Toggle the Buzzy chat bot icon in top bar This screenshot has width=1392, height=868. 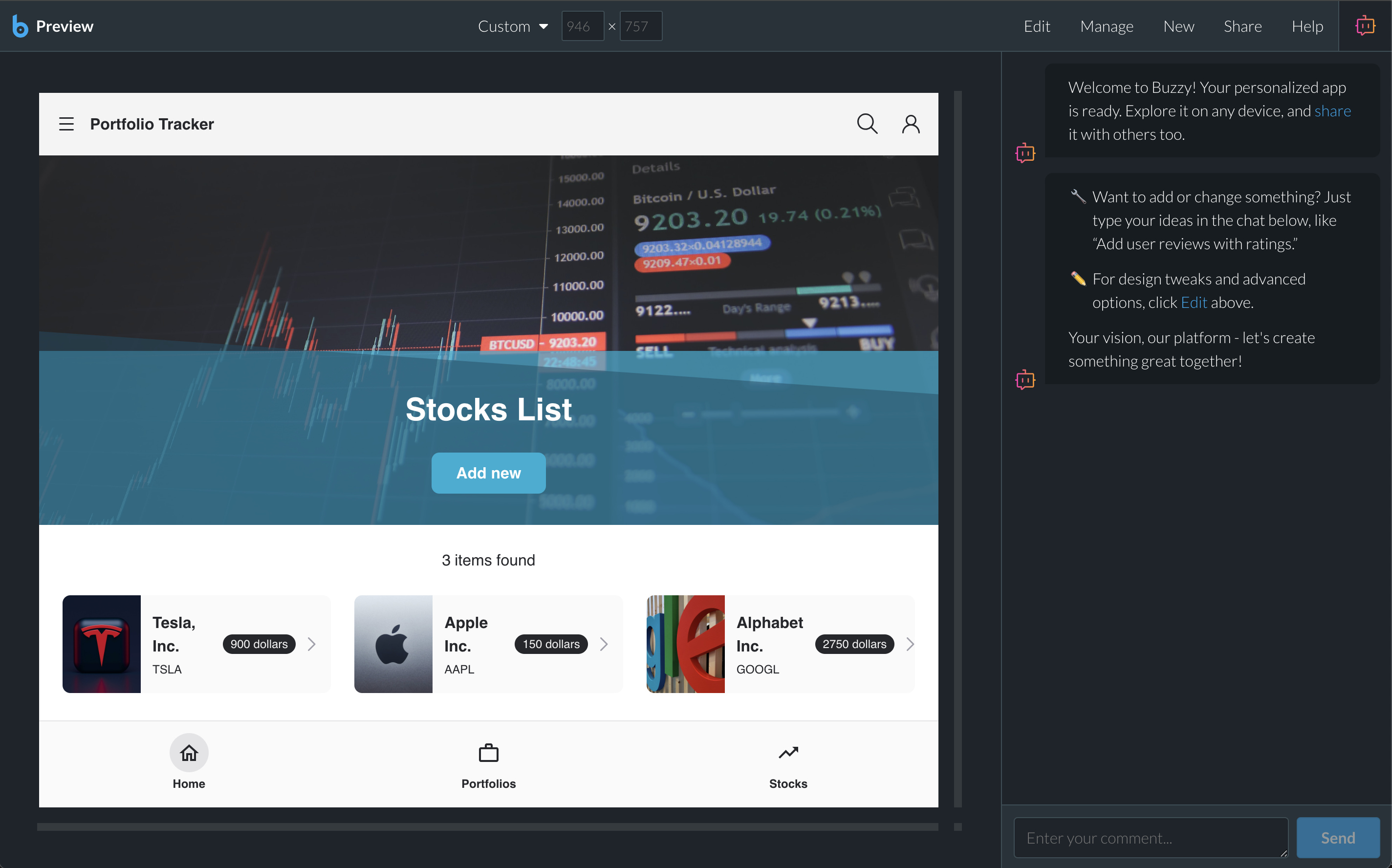point(1365,26)
